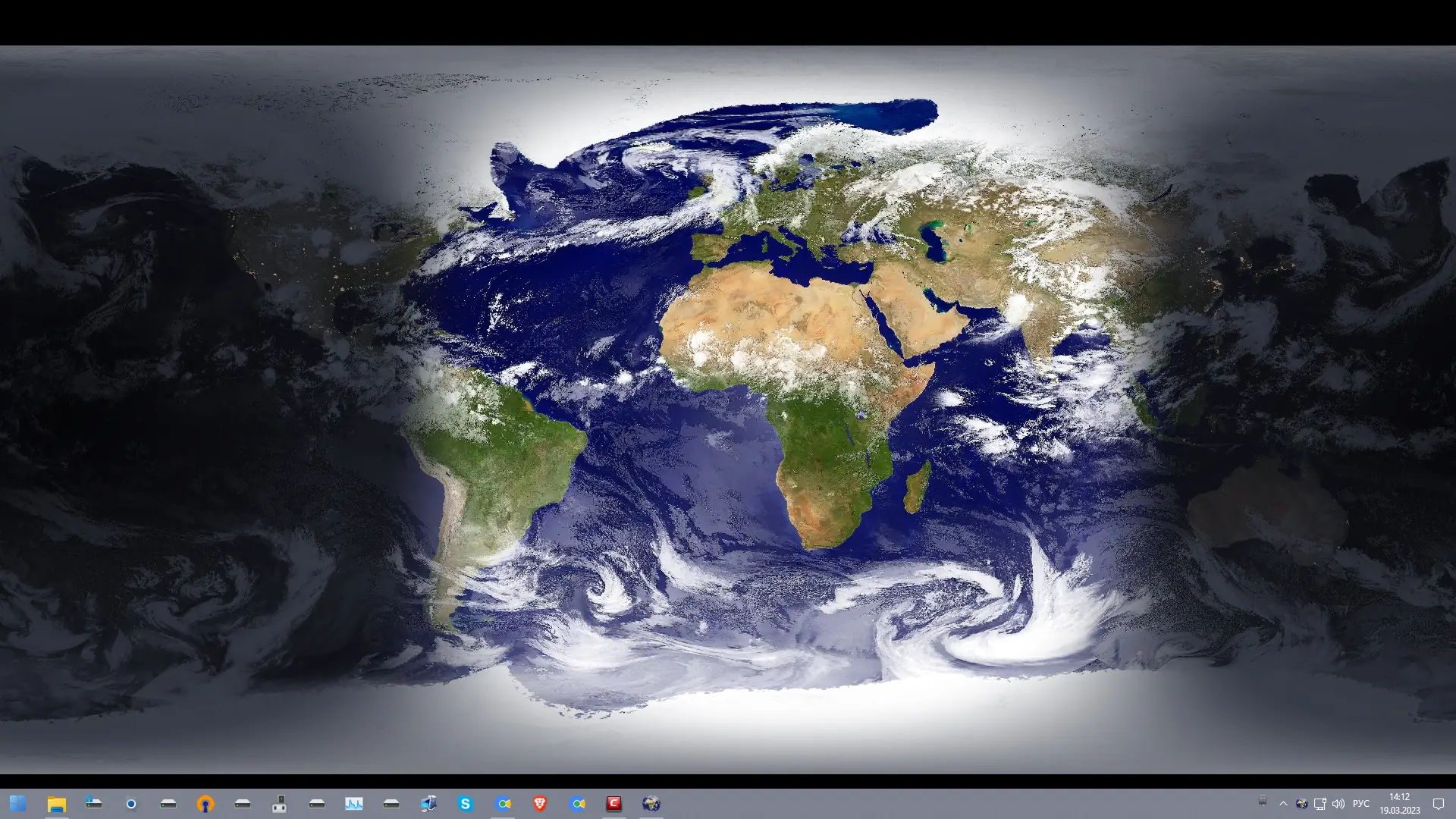
Task: Open the red C application icon
Action: pyautogui.click(x=614, y=803)
